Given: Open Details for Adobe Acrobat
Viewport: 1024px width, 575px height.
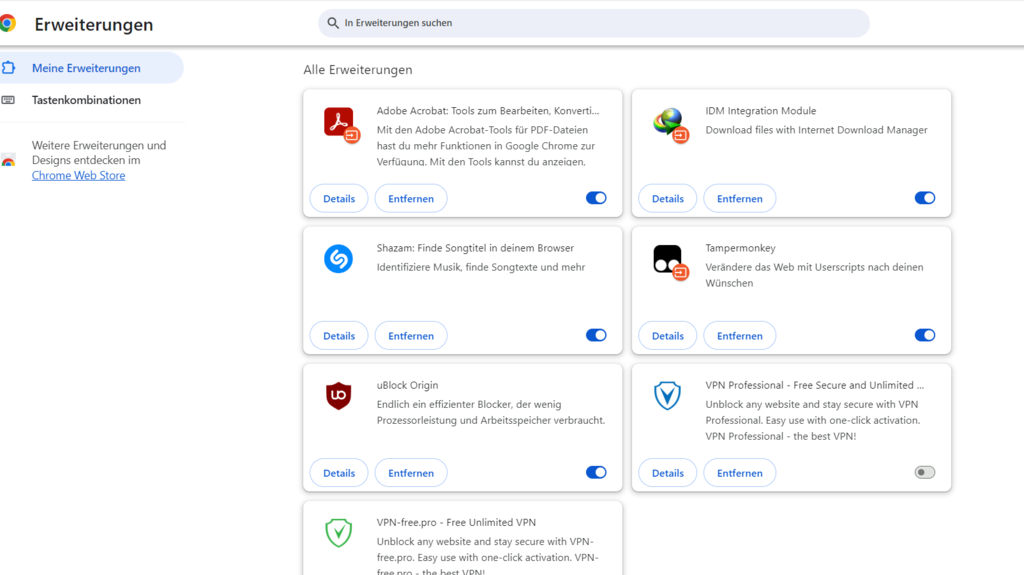Looking at the screenshot, I should [339, 199].
